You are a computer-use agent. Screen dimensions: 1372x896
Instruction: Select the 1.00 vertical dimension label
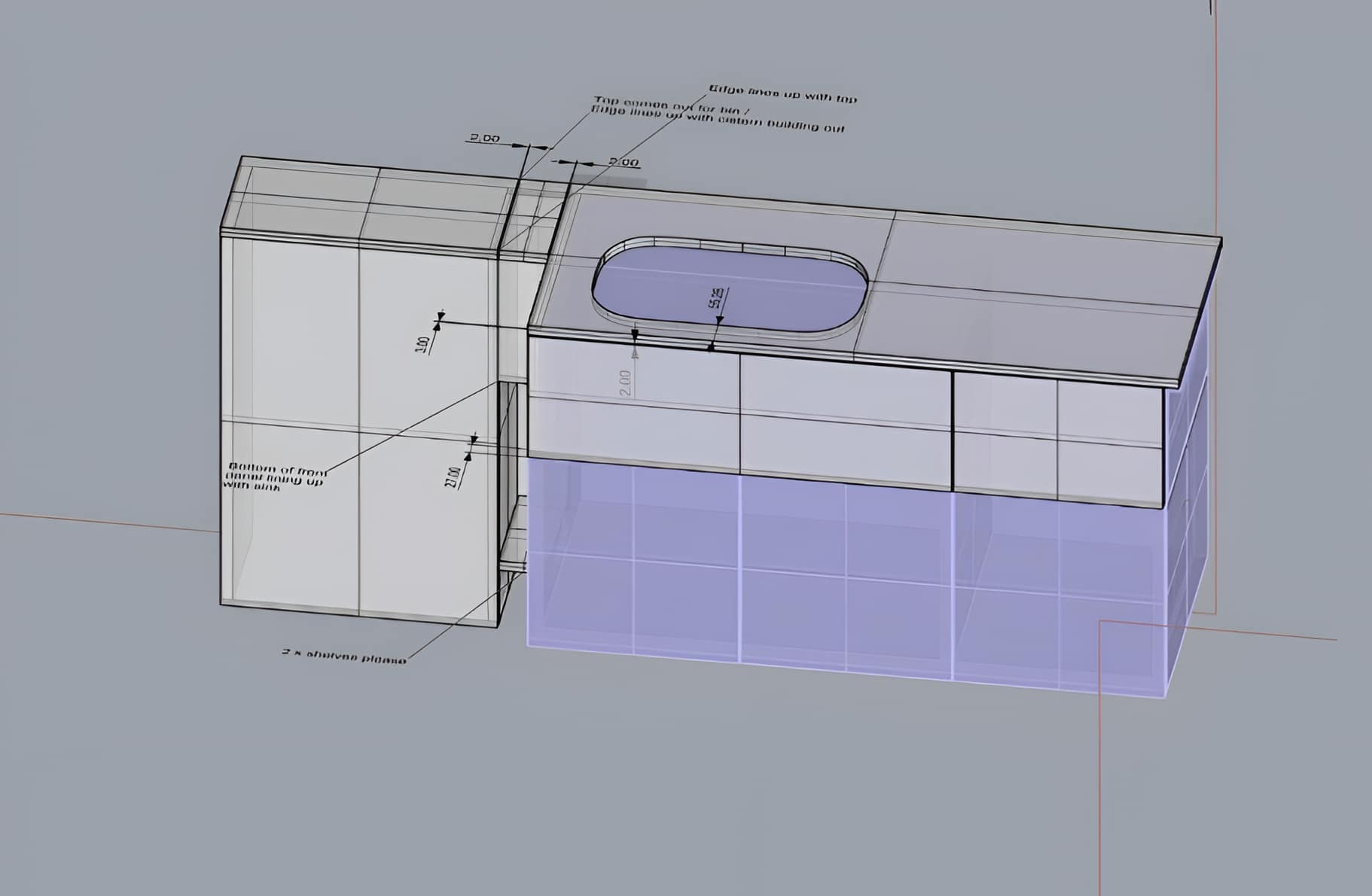422,344
